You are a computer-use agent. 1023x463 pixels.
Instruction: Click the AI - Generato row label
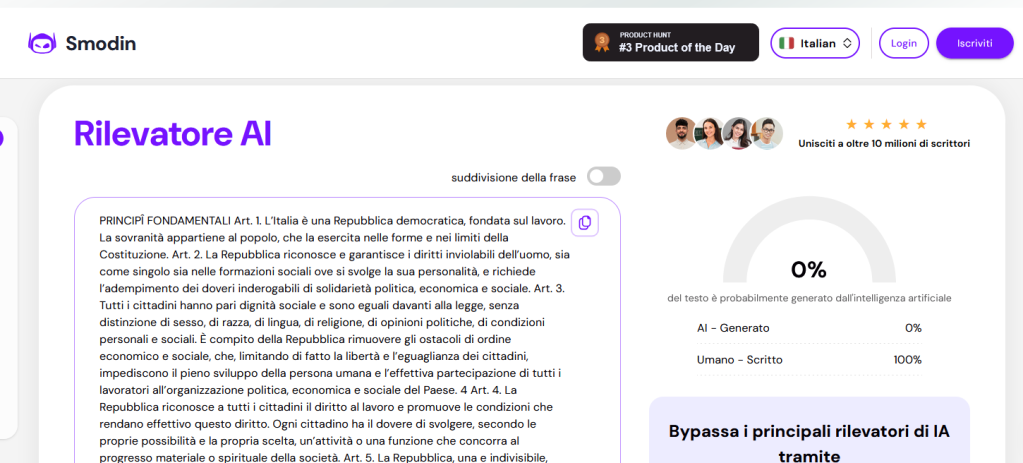click(733, 328)
